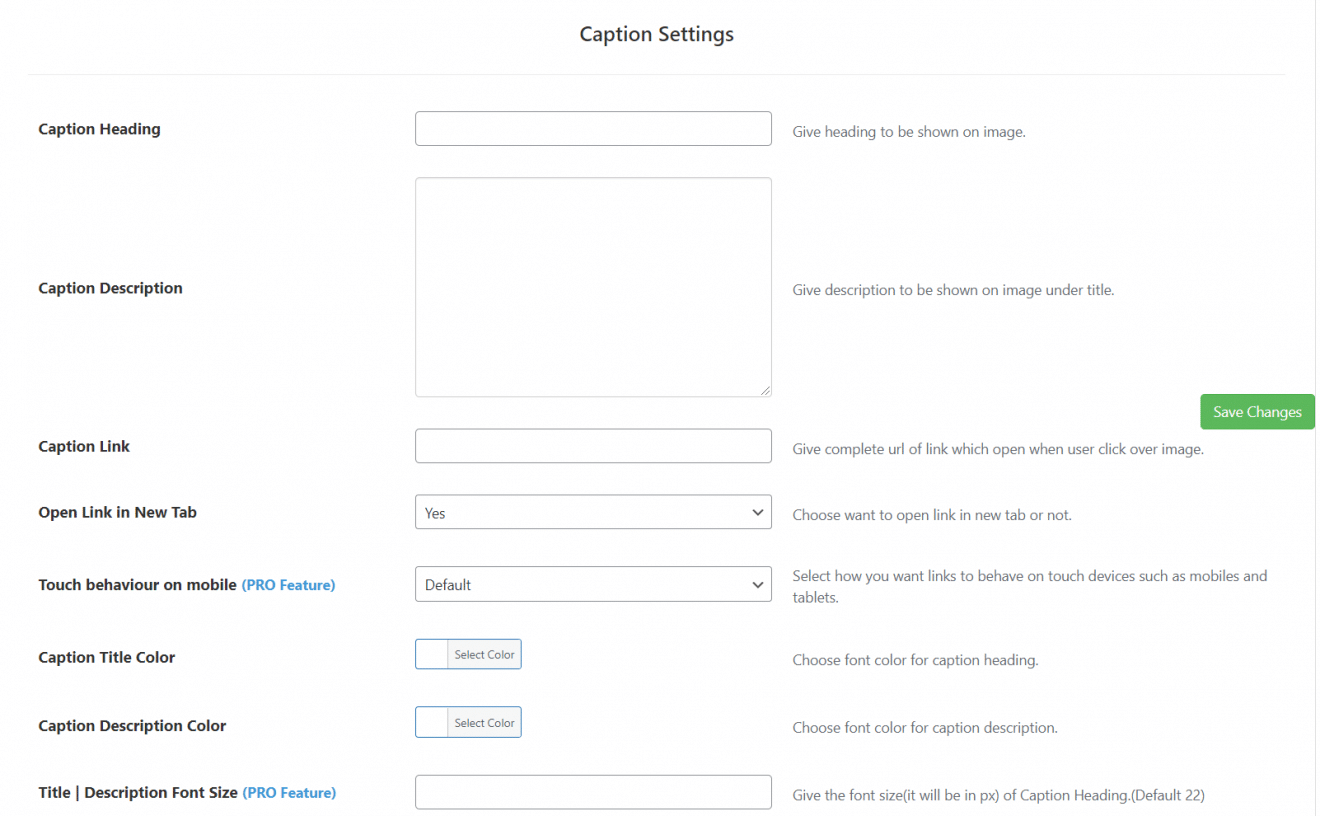
Task: Click the "Open Link in New Tab" label
Action: pyautogui.click(x=117, y=511)
